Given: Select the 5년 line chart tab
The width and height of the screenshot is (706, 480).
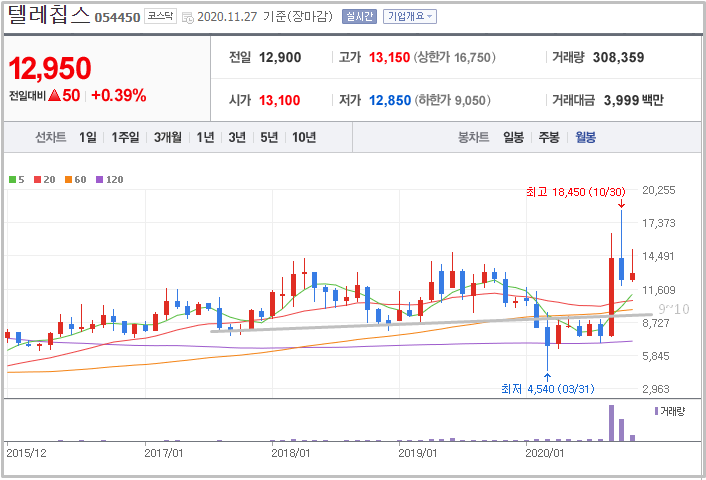Looking at the screenshot, I should tap(269, 137).
